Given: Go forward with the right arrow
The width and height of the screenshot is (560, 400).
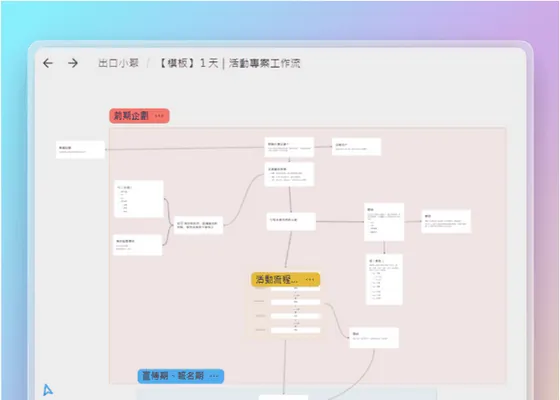Looking at the screenshot, I should 73,63.
